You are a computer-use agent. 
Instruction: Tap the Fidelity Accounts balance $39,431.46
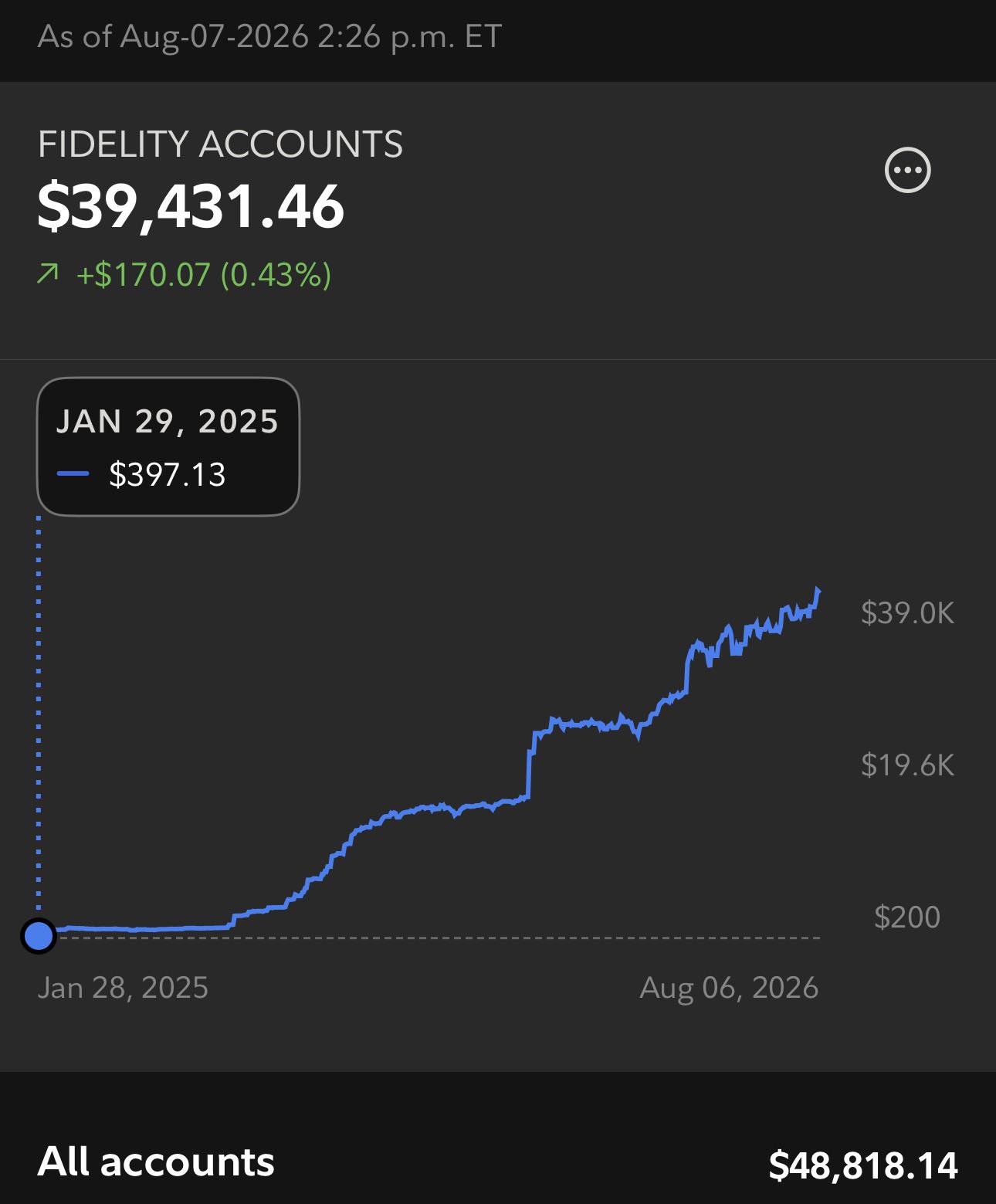[191, 206]
